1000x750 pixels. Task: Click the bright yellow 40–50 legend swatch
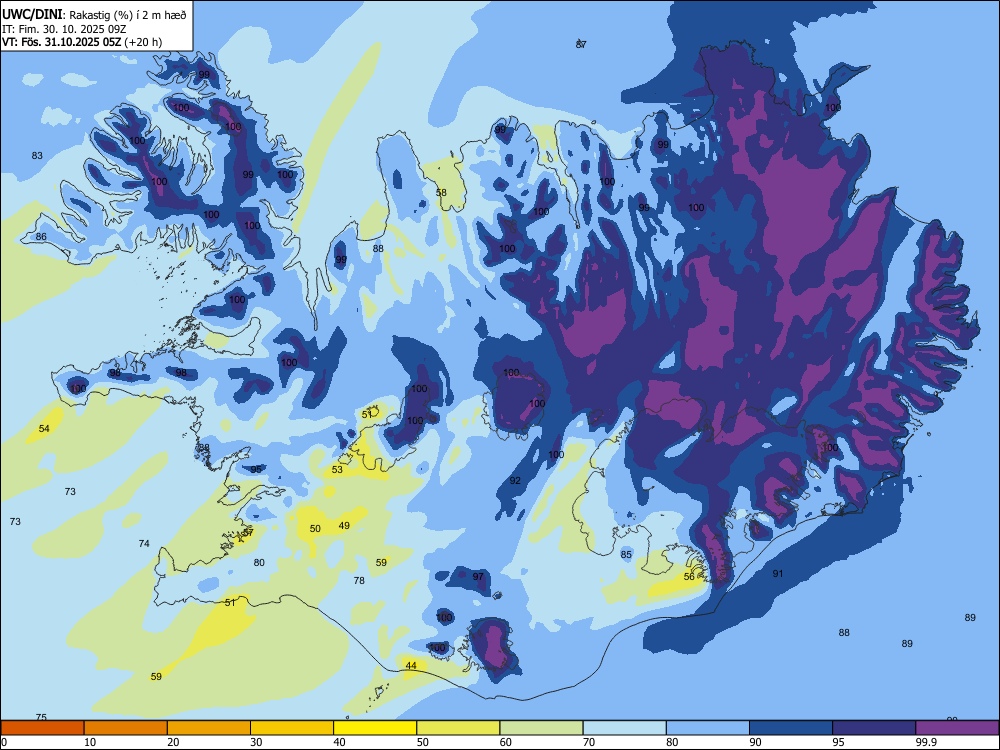click(375, 728)
